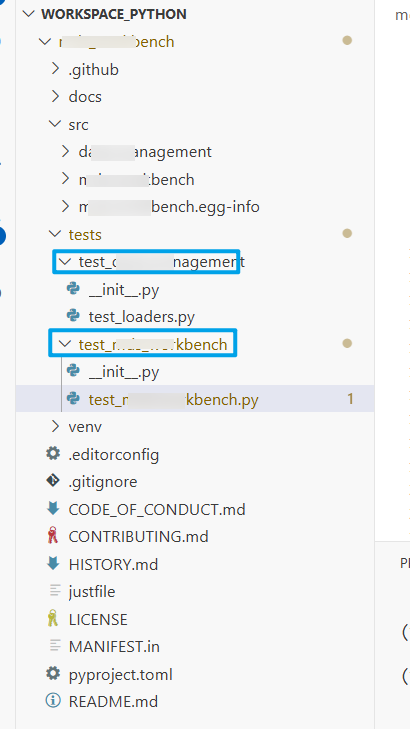This screenshot has width=410, height=729.
Task: Open CODE_OF_CONDUCT.md
Action: point(157,510)
